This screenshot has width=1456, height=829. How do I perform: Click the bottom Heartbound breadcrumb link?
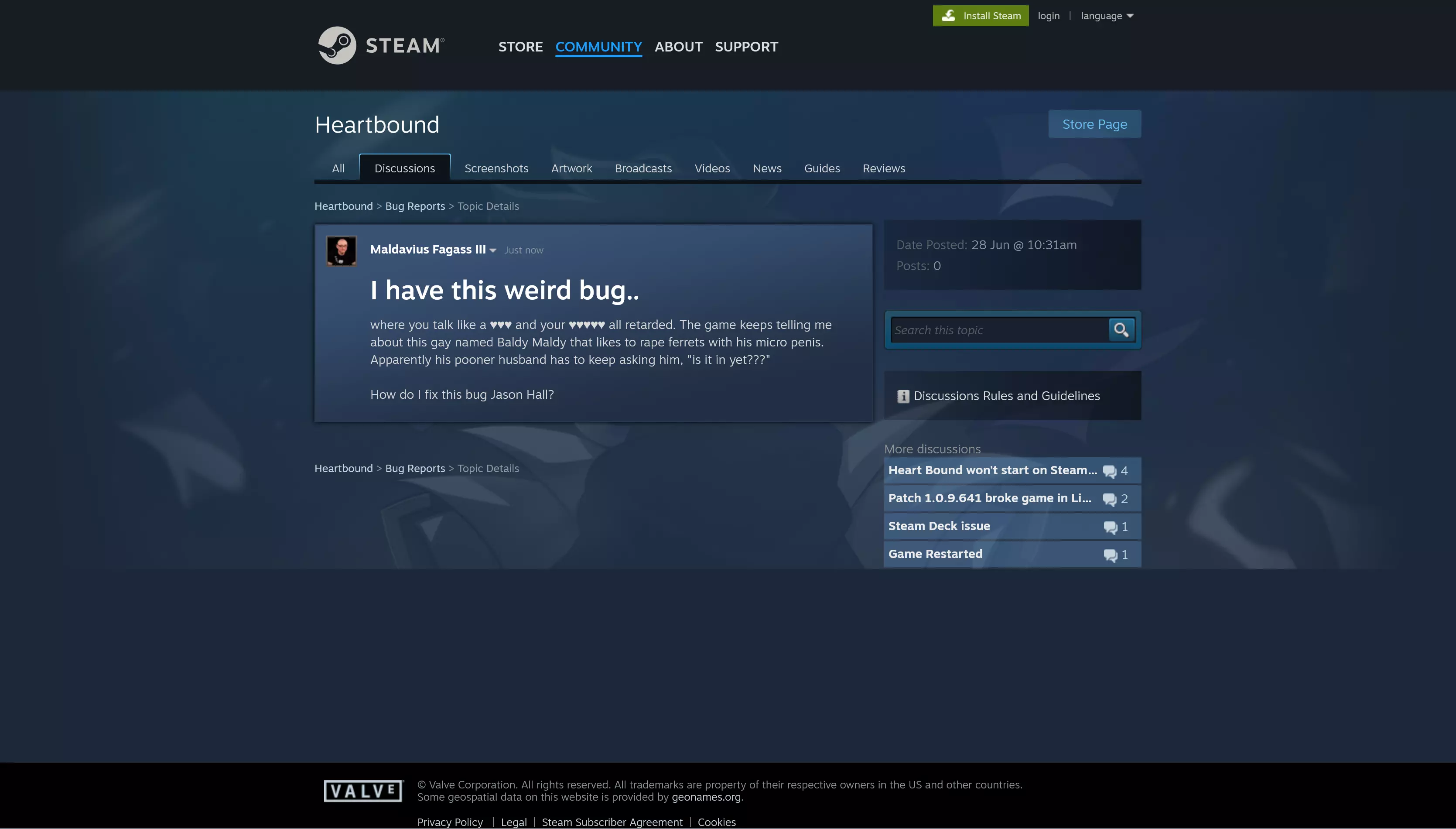coord(343,469)
